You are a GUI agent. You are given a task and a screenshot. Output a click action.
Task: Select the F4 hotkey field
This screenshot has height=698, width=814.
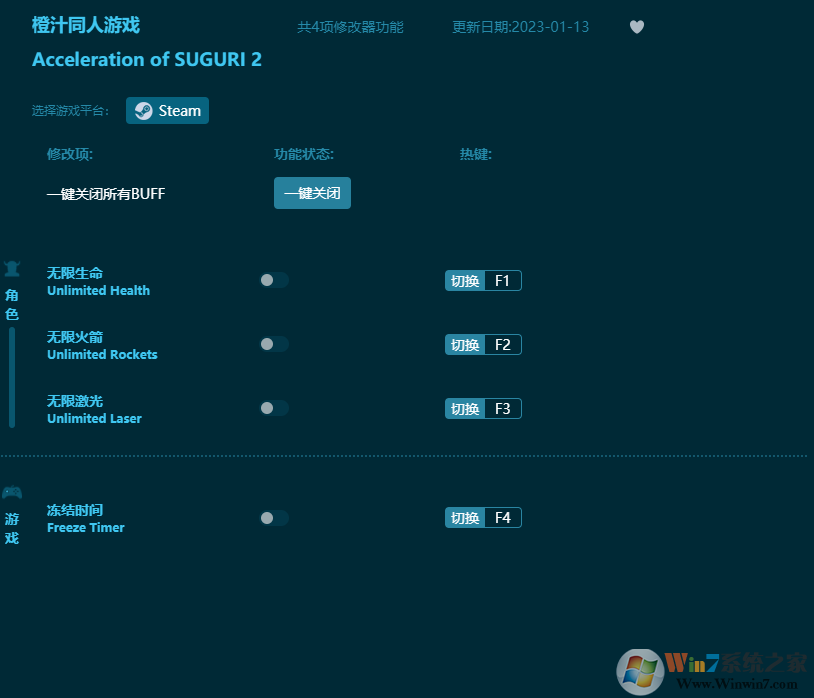(503, 517)
